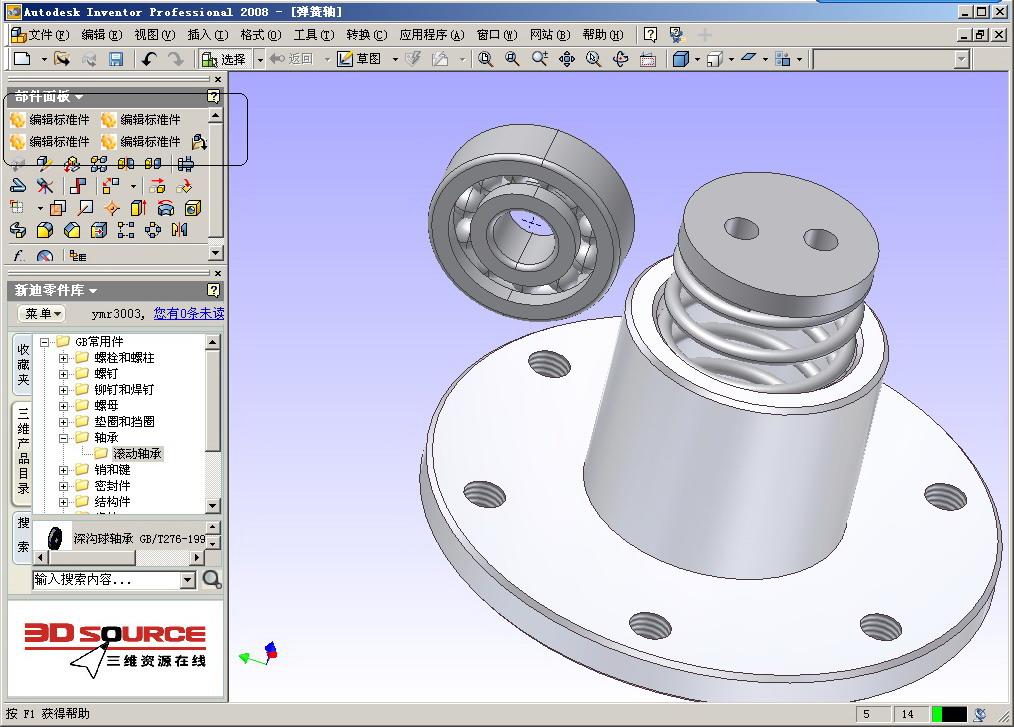The width and height of the screenshot is (1014, 727).
Task: Click the Look At icon
Action: (647, 60)
